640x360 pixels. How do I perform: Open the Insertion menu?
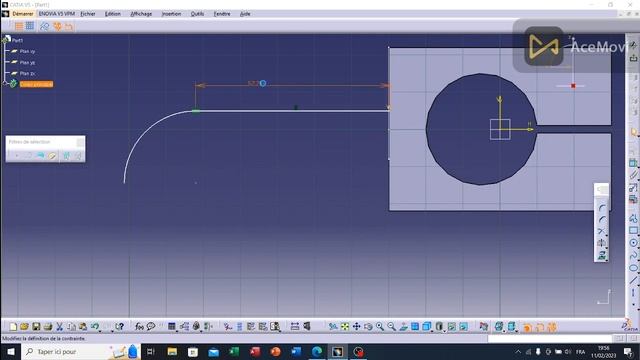coord(171,14)
